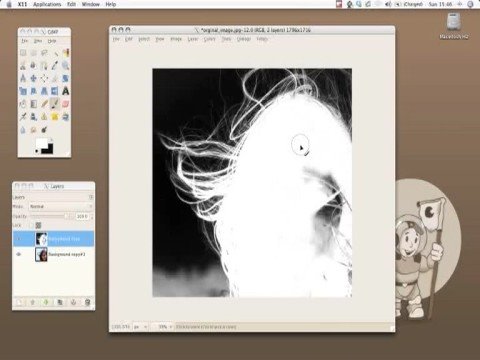This screenshot has width=480, height=360.
Task: Duplicate the layer using bottom button
Action: click(x=60, y=302)
